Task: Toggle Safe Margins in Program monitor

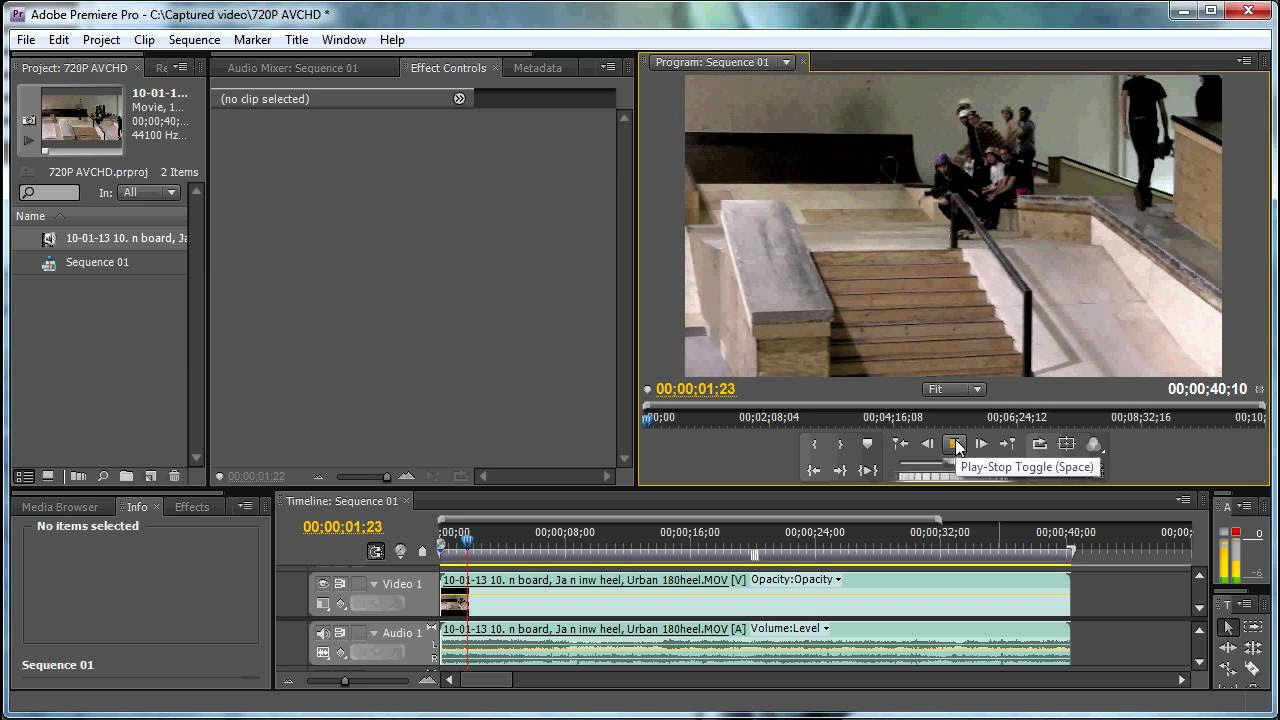Action: (x=1067, y=444)
